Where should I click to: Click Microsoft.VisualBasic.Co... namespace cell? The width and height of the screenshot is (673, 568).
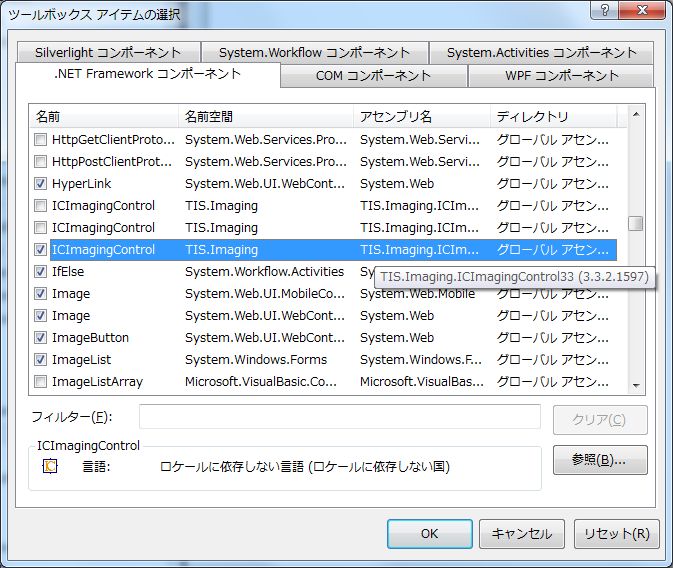point(261,381)
